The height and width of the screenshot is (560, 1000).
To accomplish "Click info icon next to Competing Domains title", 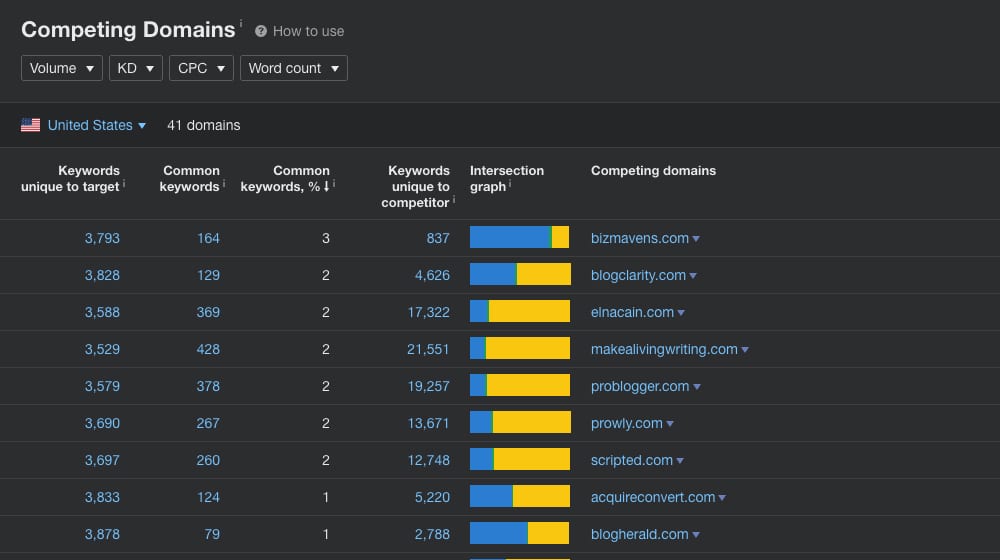I will point(241,22).
